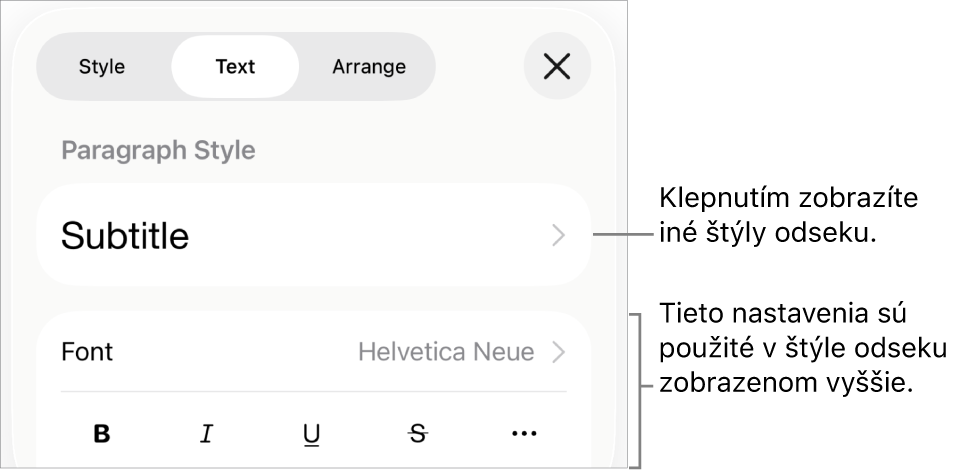The image size is (960, 471).
Task: Choose the Helvetica Neue font value
Action: pyautogui.click(x=446, y=352)
